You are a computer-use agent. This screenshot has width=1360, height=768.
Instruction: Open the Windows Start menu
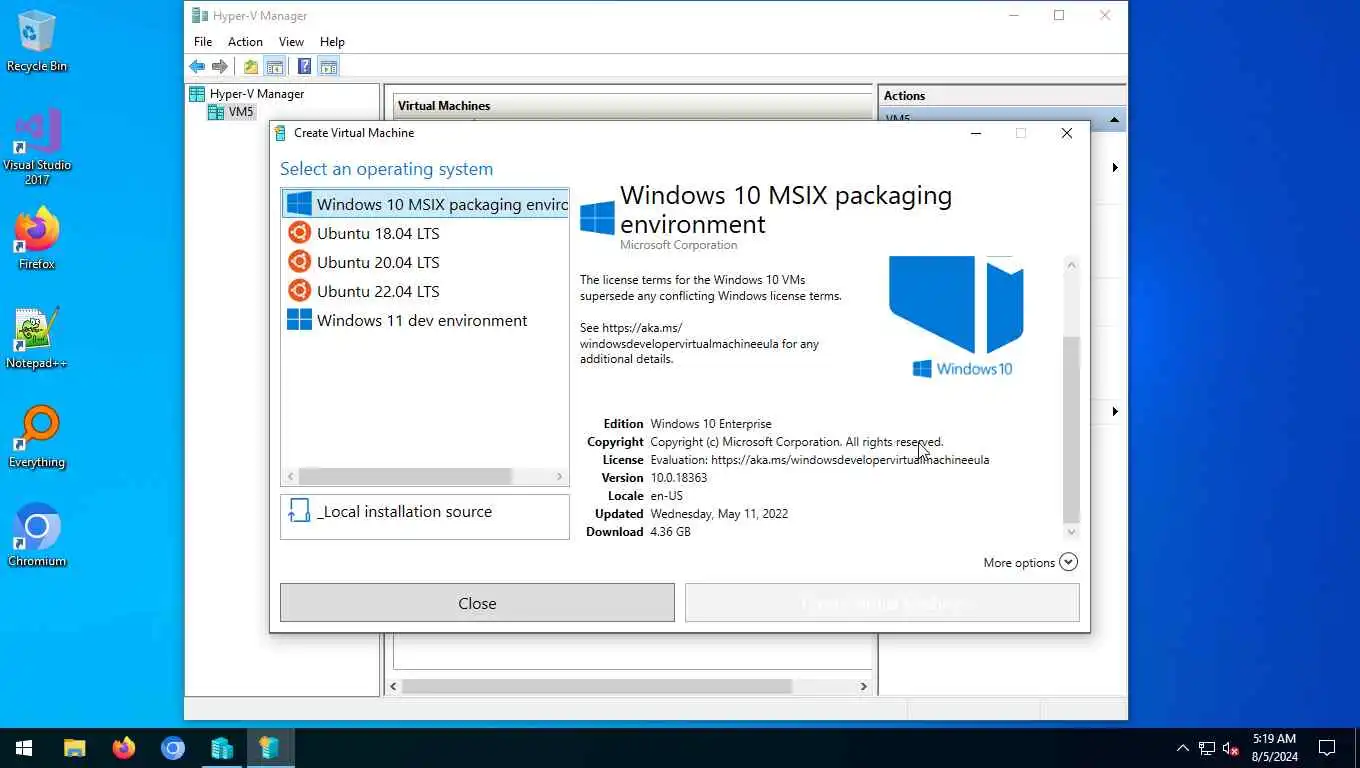pyautogui.click(x=24, y=748)
